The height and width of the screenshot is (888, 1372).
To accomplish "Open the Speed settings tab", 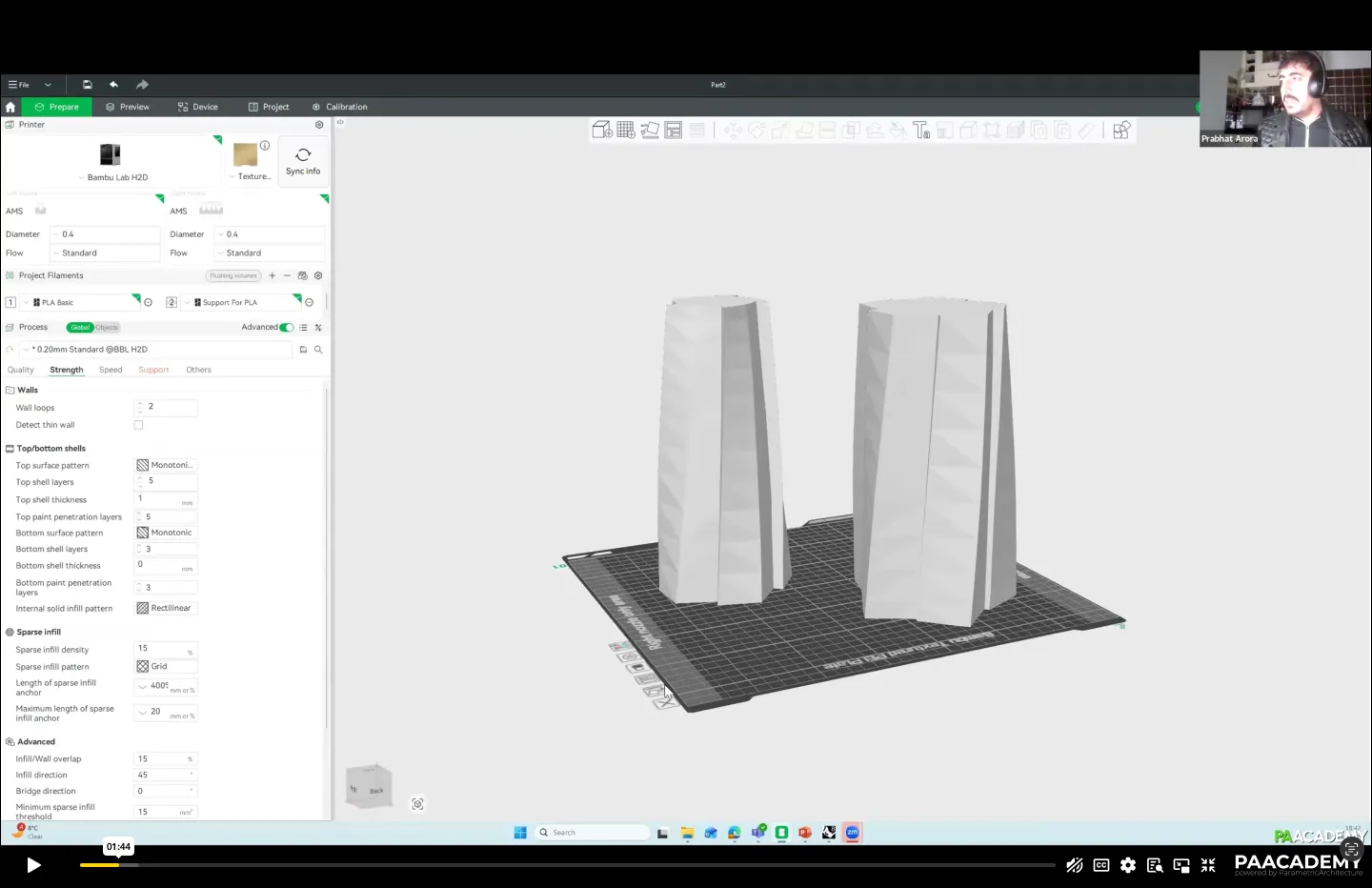I will point(111,370).
